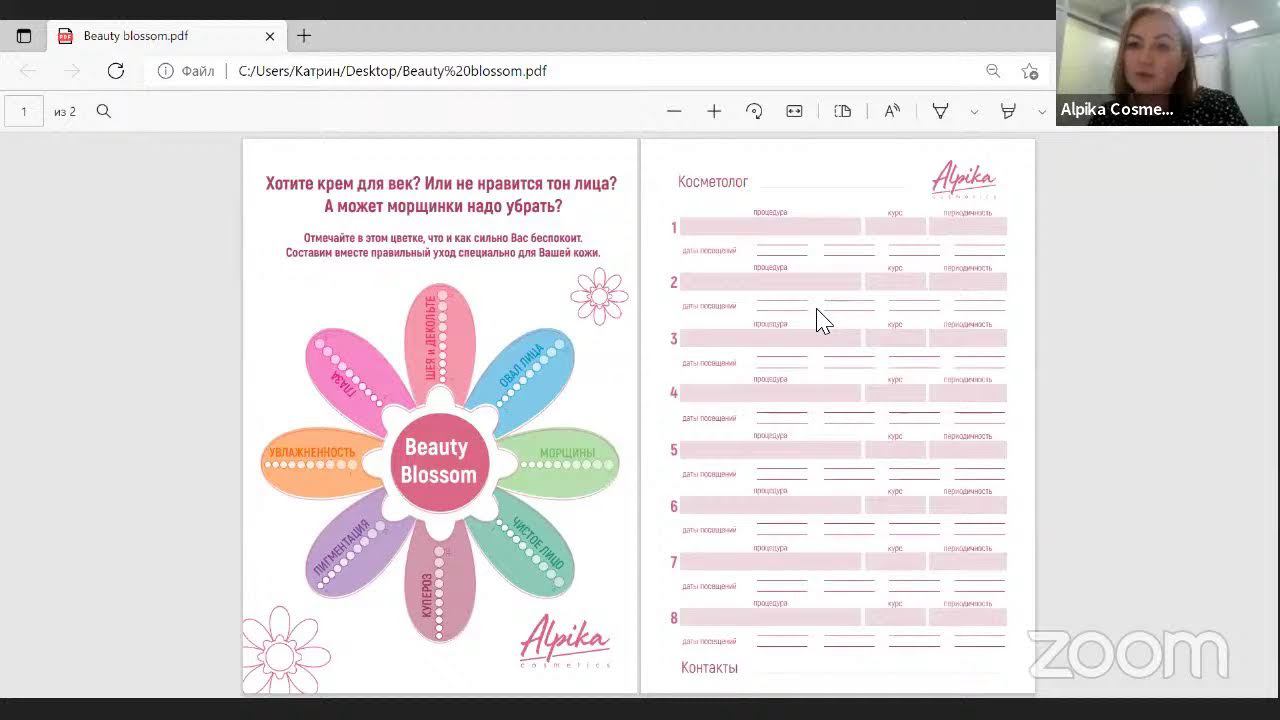Click the Косметолог label
1280x720 pixels.
tap(713, 182)
